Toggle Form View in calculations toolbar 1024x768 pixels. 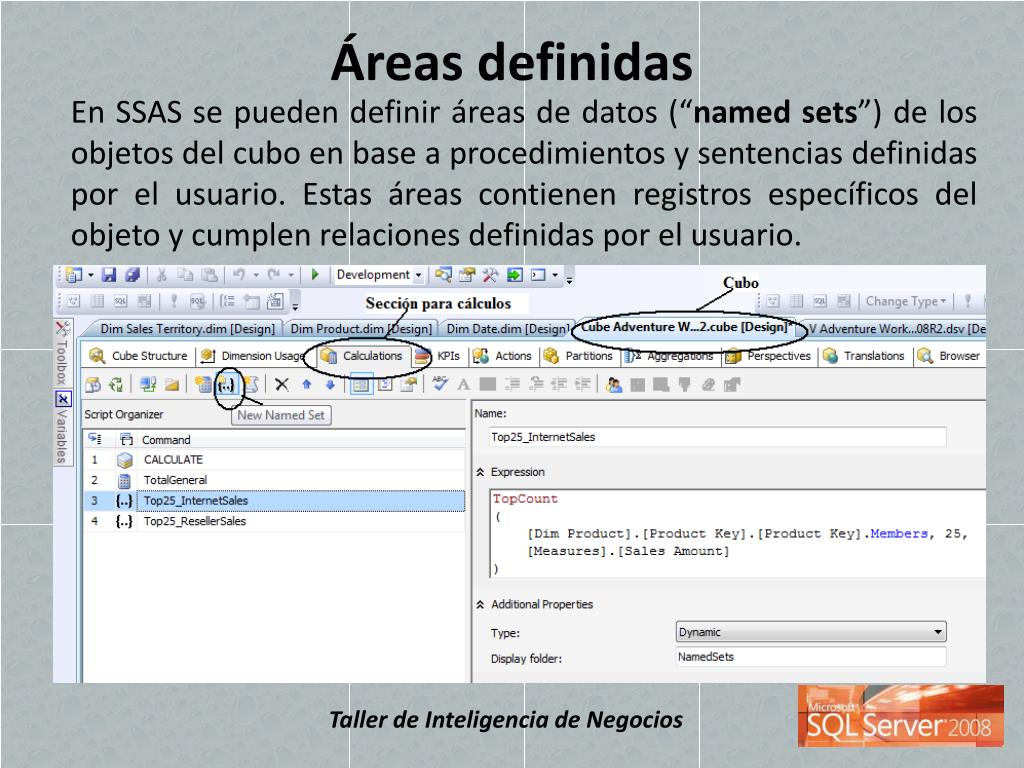point(361,385)
